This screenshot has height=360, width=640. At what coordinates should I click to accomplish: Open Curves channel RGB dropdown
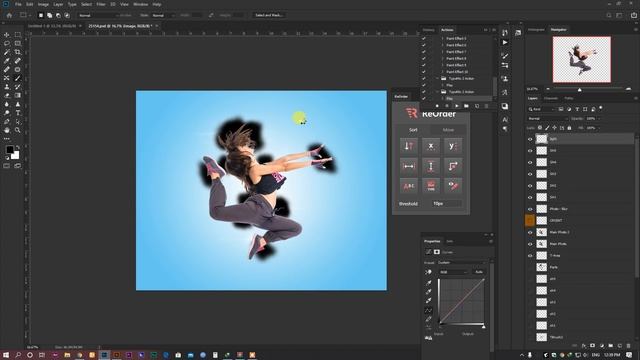tap(453, 272)
